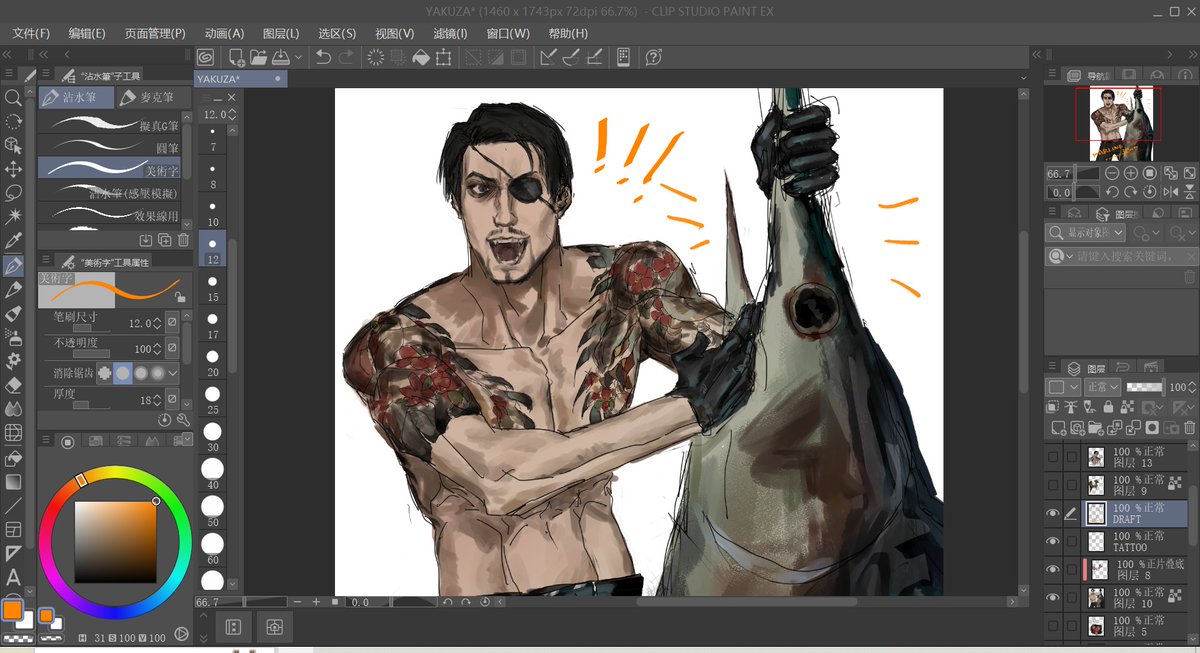Click the help question mark icon
This screenshot has height=653, width=1200.
pyautogui.click(x=654, y=57)
